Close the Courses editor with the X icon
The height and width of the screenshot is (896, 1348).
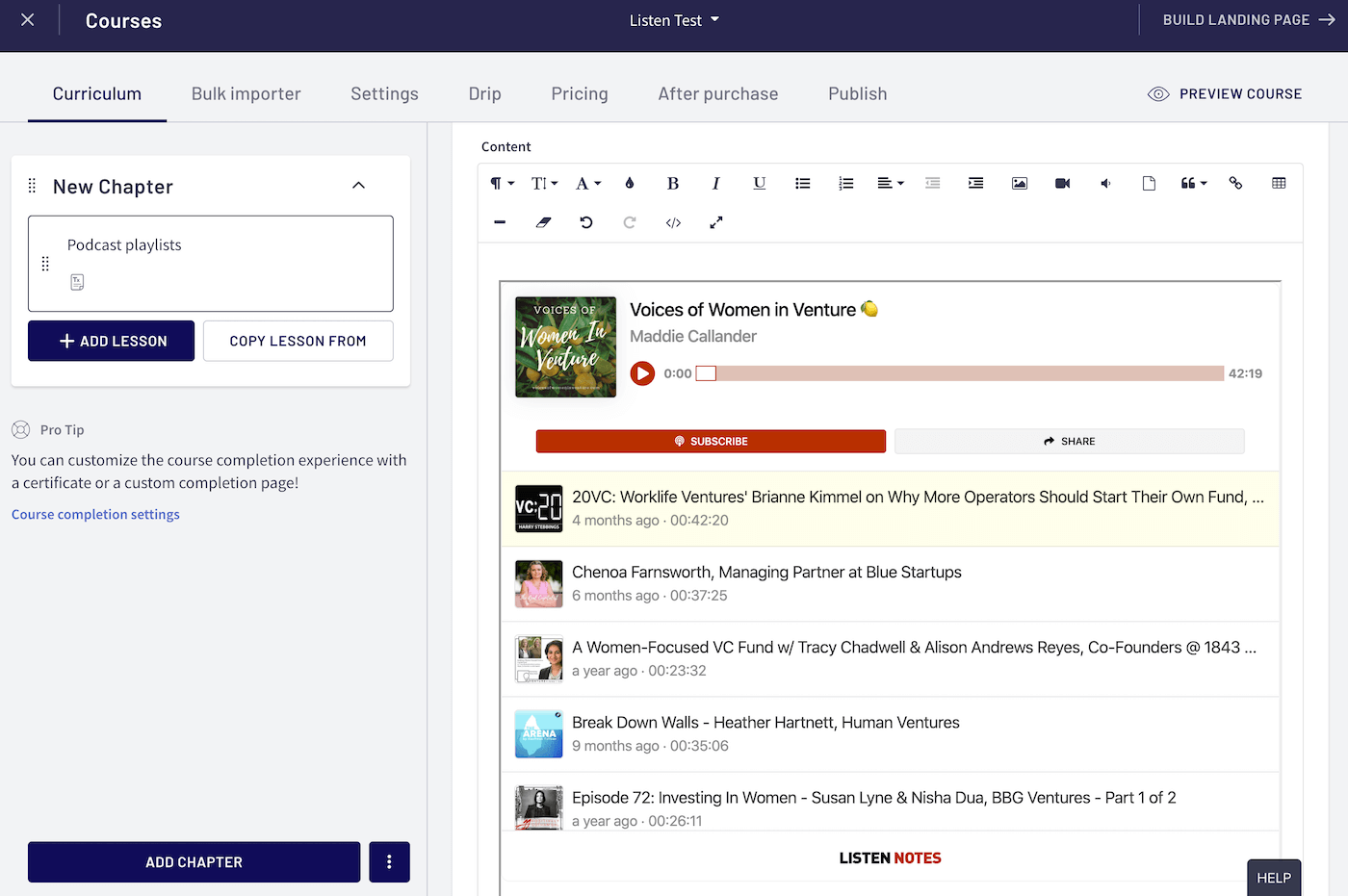28,20
